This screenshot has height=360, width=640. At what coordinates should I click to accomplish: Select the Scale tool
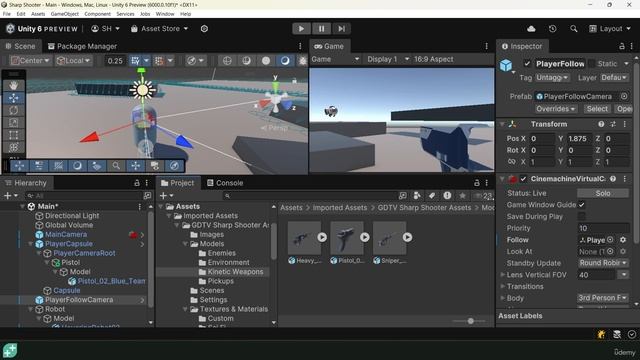(x=13, y=122)
